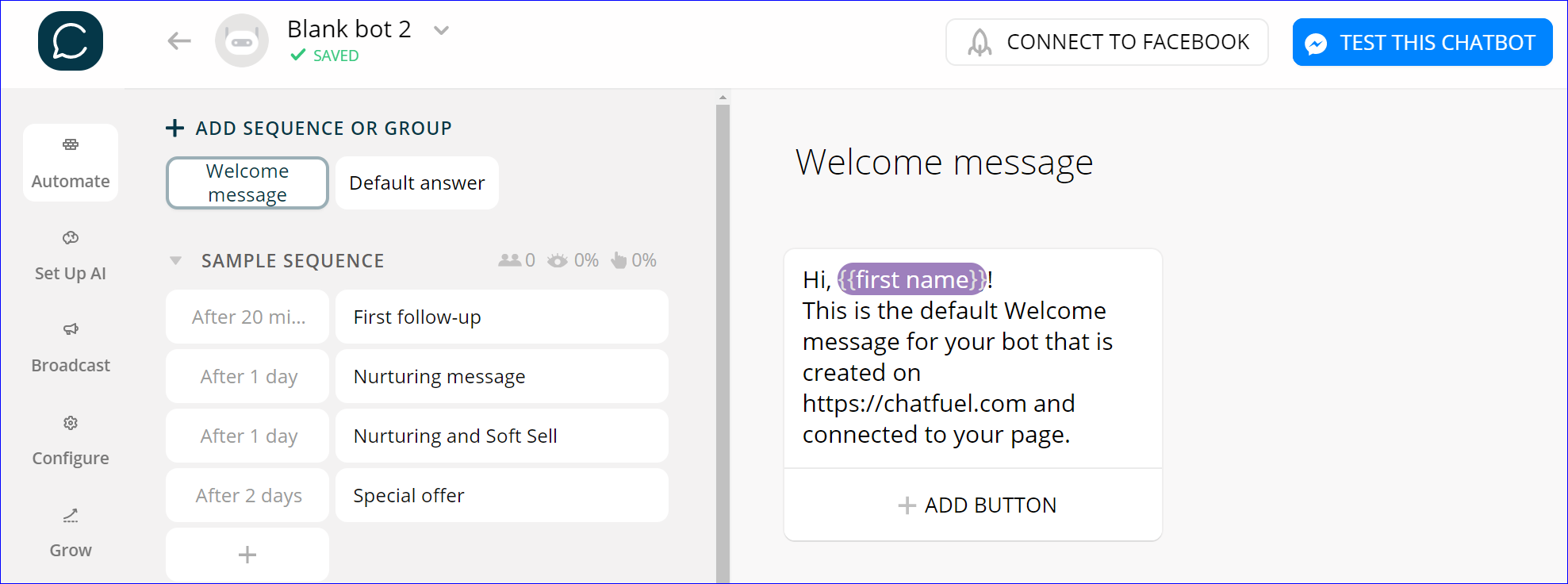Go back using the left arrow
The width and height of the screenshot is (1568, 584).
click(179, 40)
